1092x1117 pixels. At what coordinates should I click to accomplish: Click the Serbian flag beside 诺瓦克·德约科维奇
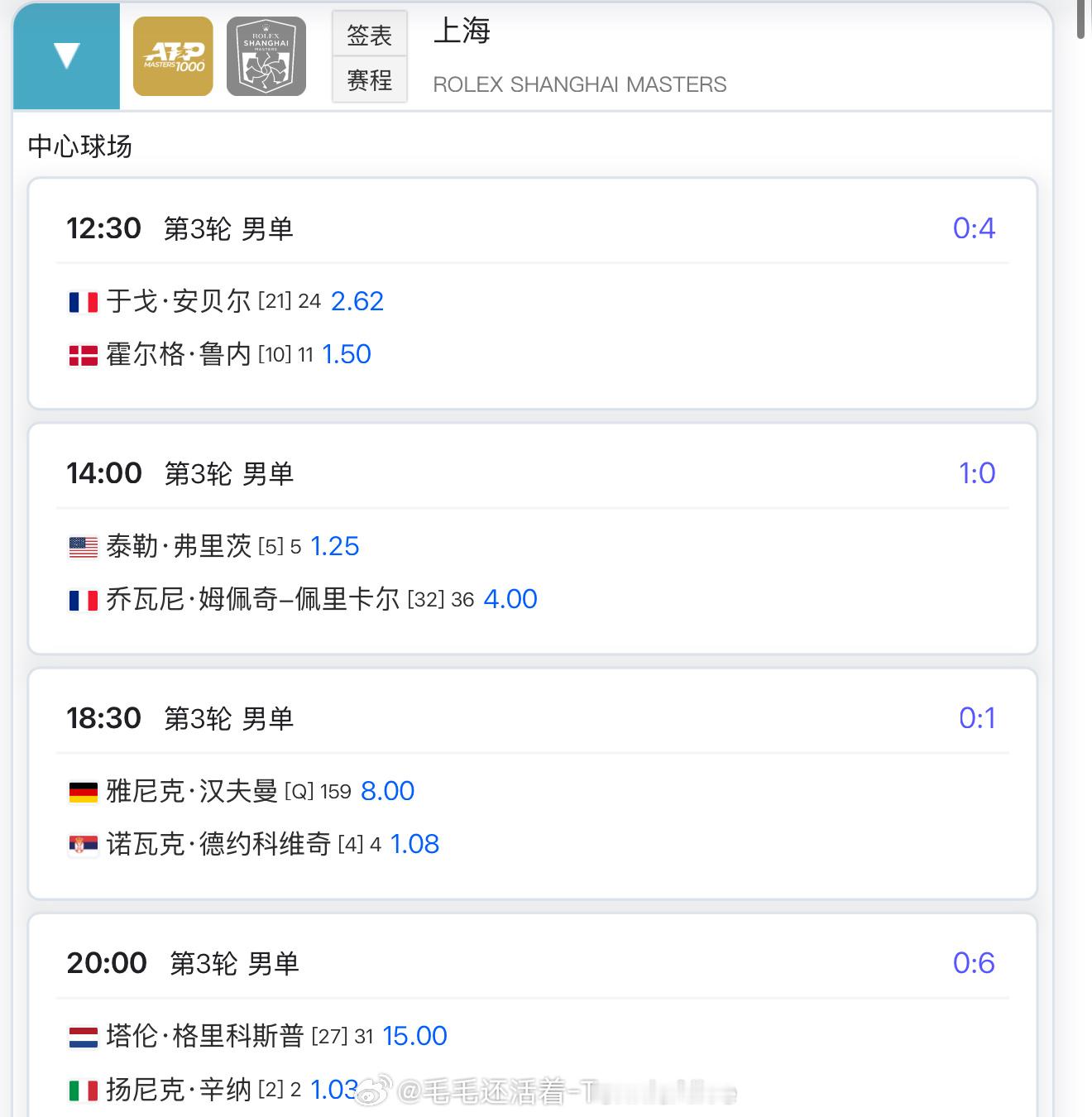pyautogui.click(x=83, y=845)
